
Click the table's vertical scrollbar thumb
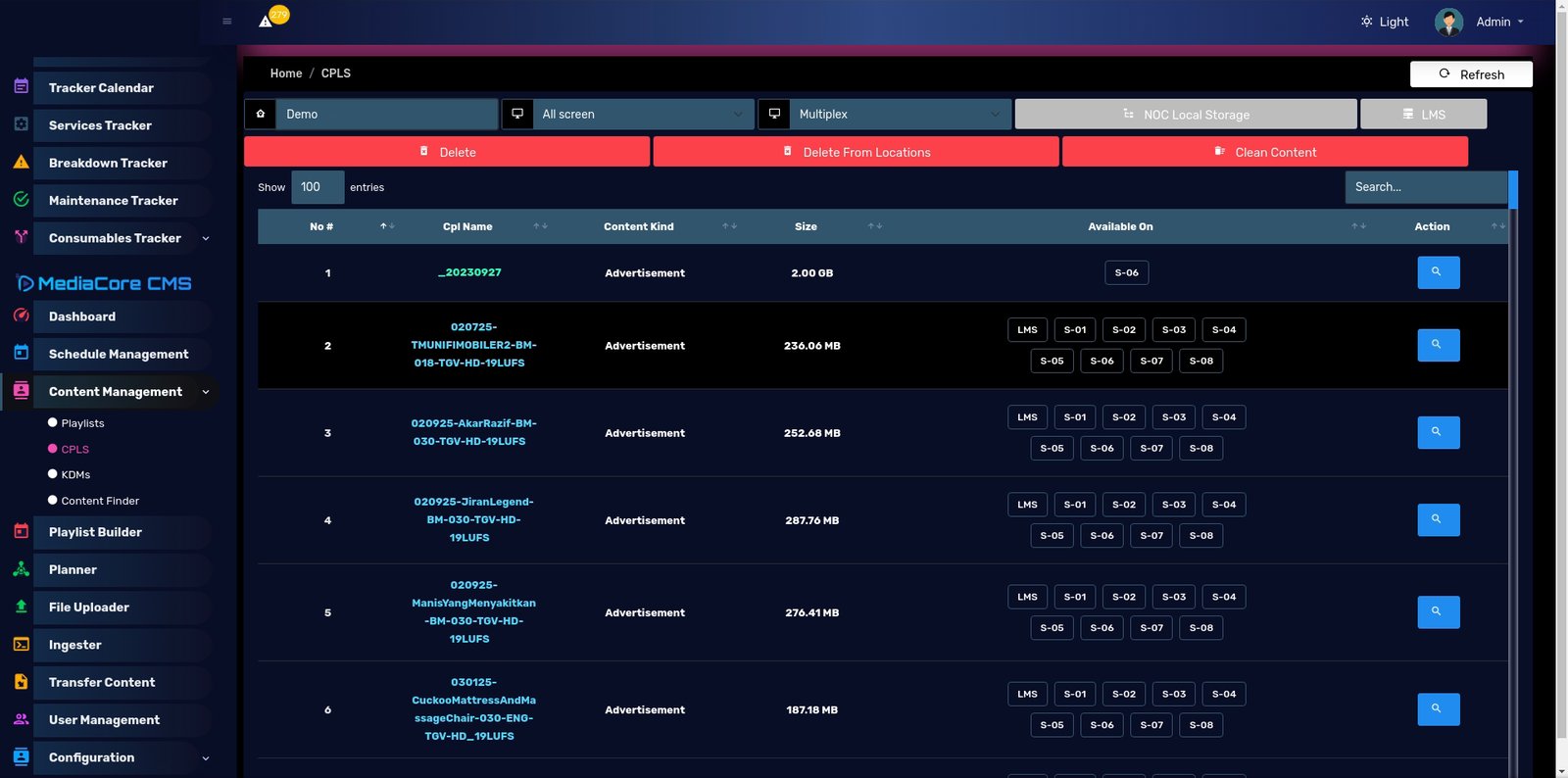(1512, 190)
